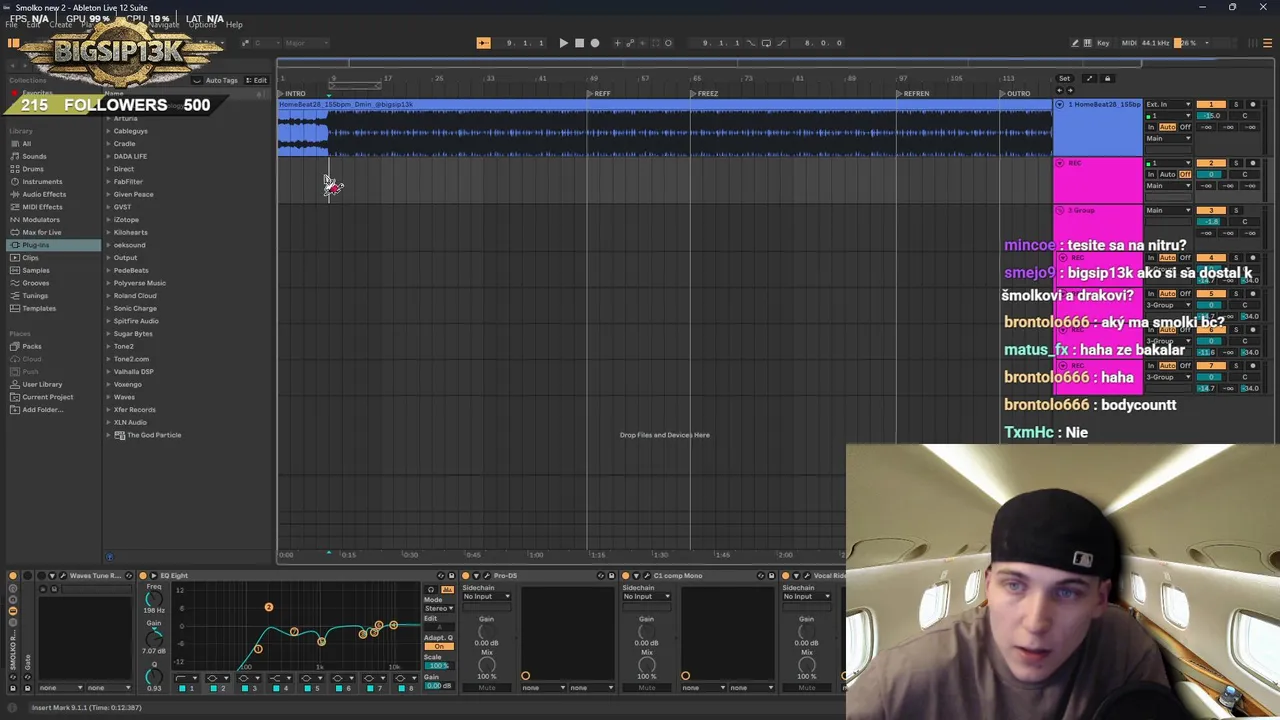Image resolution: width=1280 pixels, height=720 pixels.
Task: Adjust HomeBeat28 track volume -15.0 field
Action: 1212,116
